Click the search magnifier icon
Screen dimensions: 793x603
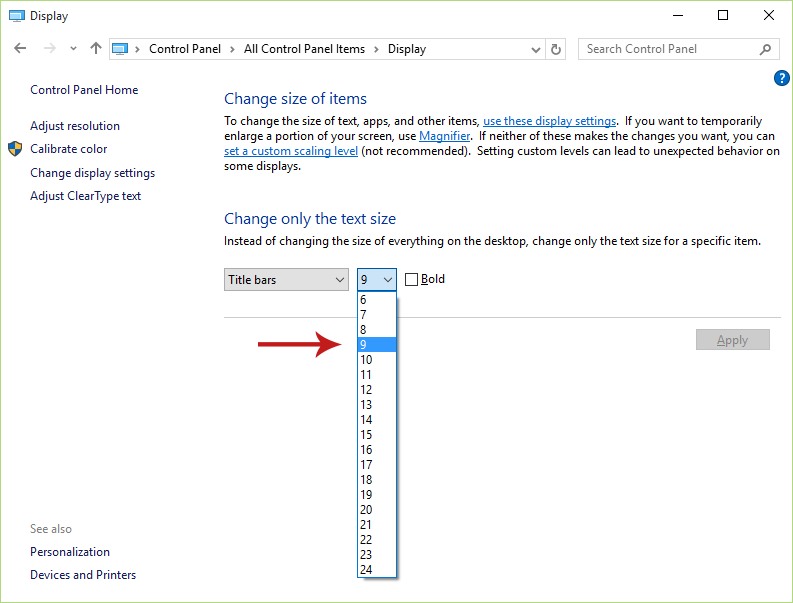point(765,49)
